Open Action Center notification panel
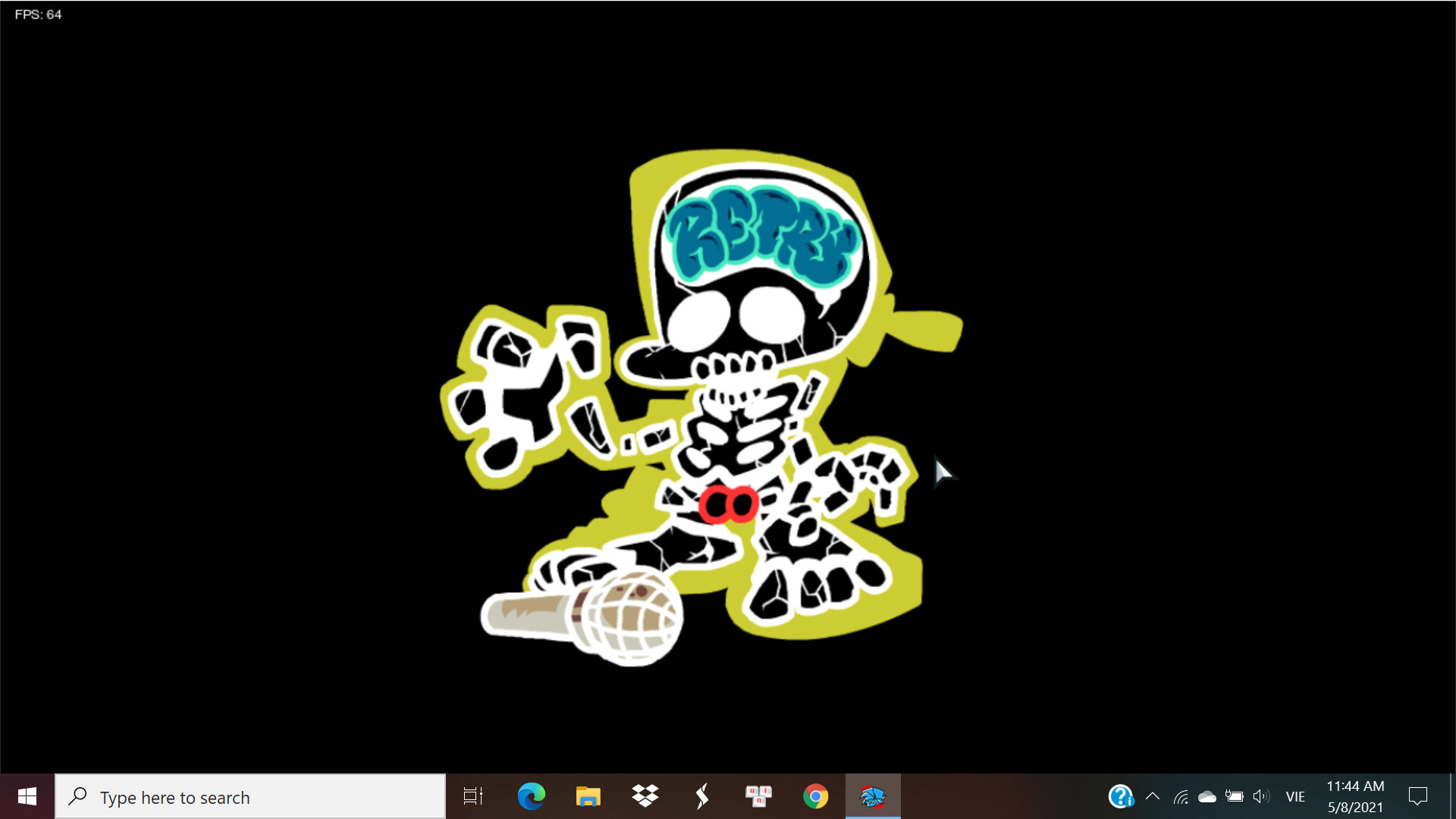The image size is (1456, 819). pos(1418,796)
